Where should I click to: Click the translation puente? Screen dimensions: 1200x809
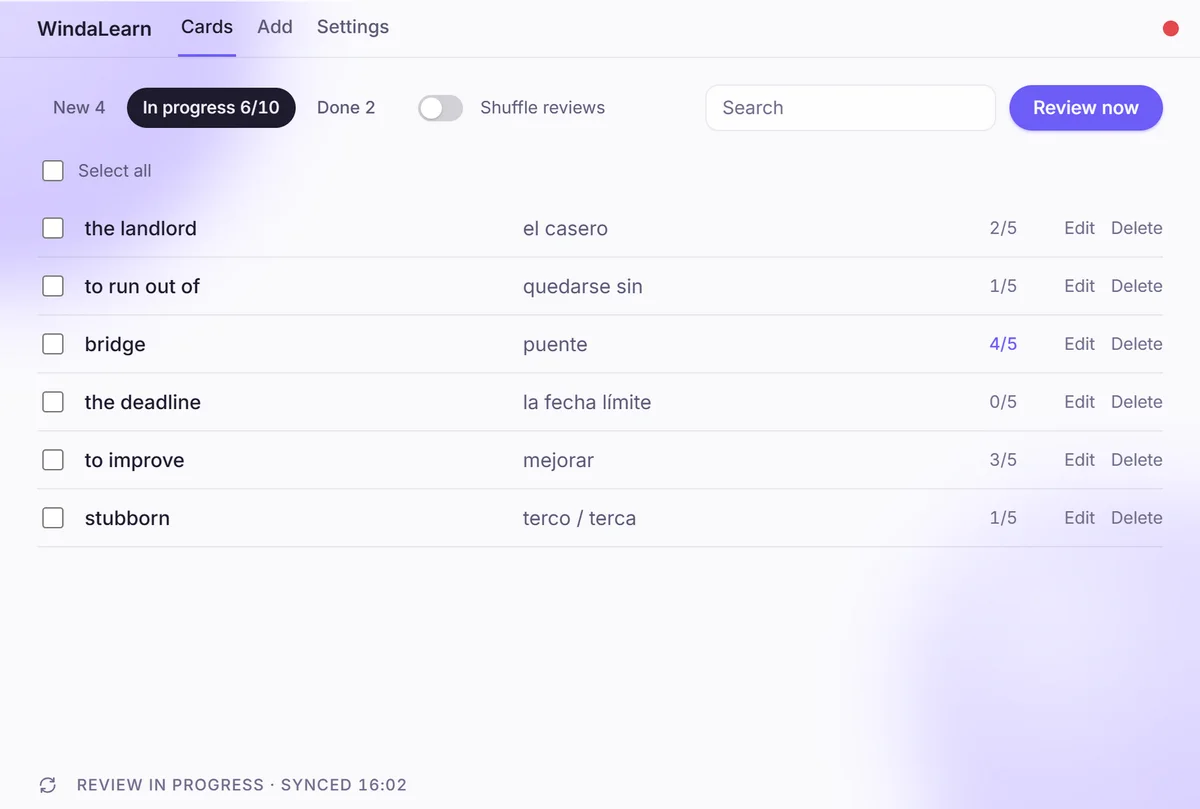click(555, 345)
